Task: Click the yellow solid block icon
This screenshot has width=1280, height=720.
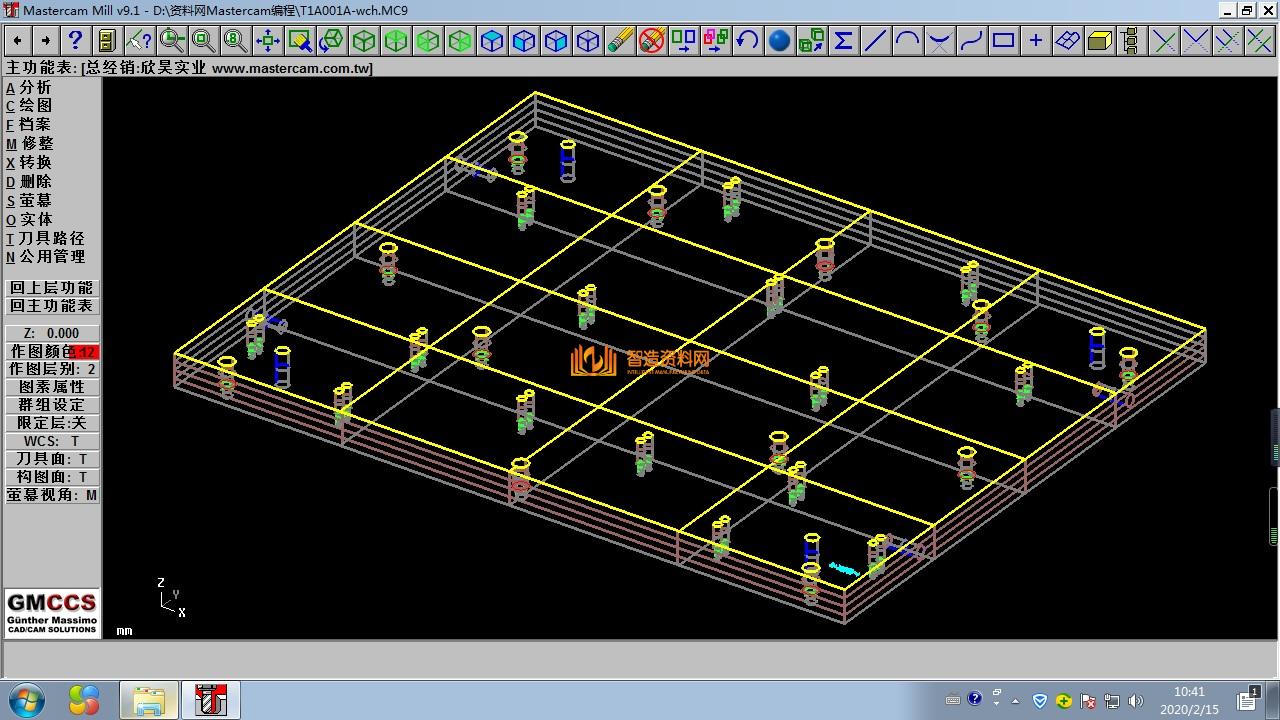Action: pos(1099,40)
